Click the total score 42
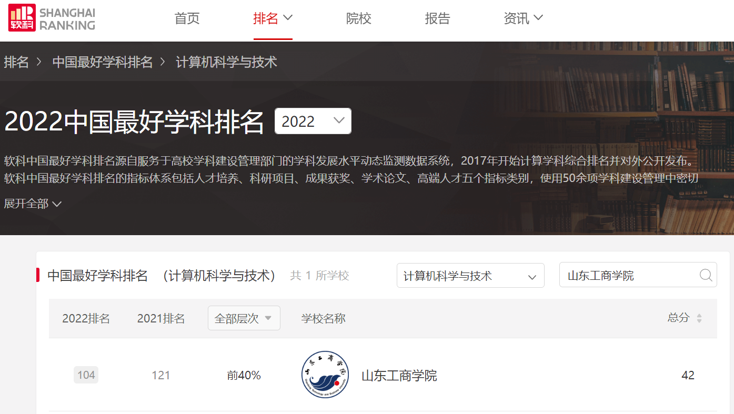This screenshot has width=734, height=414. point(688,375)
